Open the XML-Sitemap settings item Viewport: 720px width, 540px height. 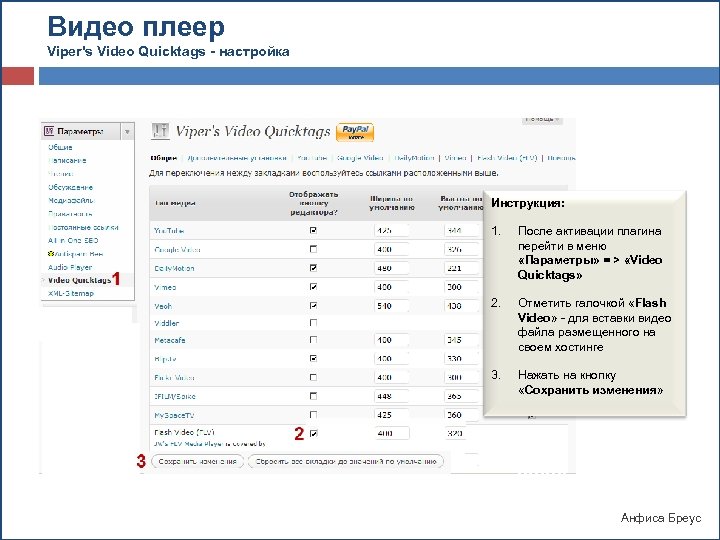pos(71,293)
